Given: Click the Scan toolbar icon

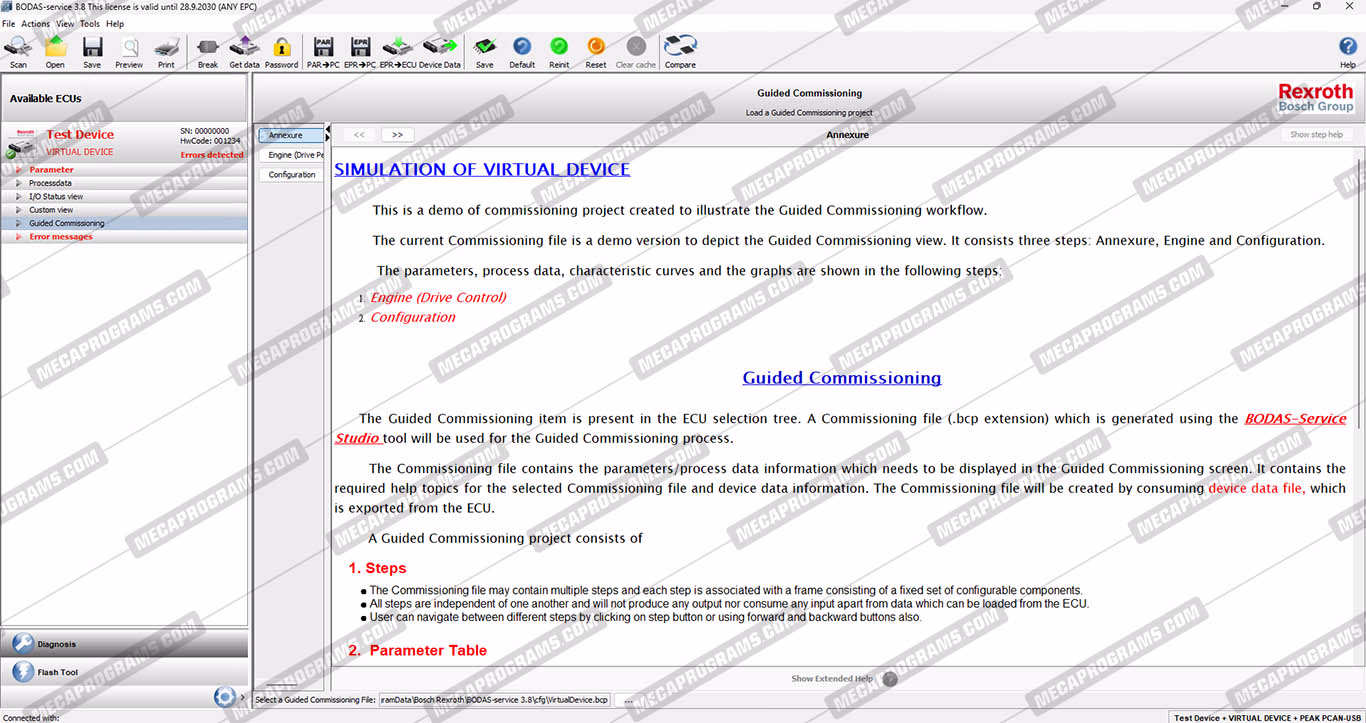Looking at the screenshot, I should click(x=18, y=49).
